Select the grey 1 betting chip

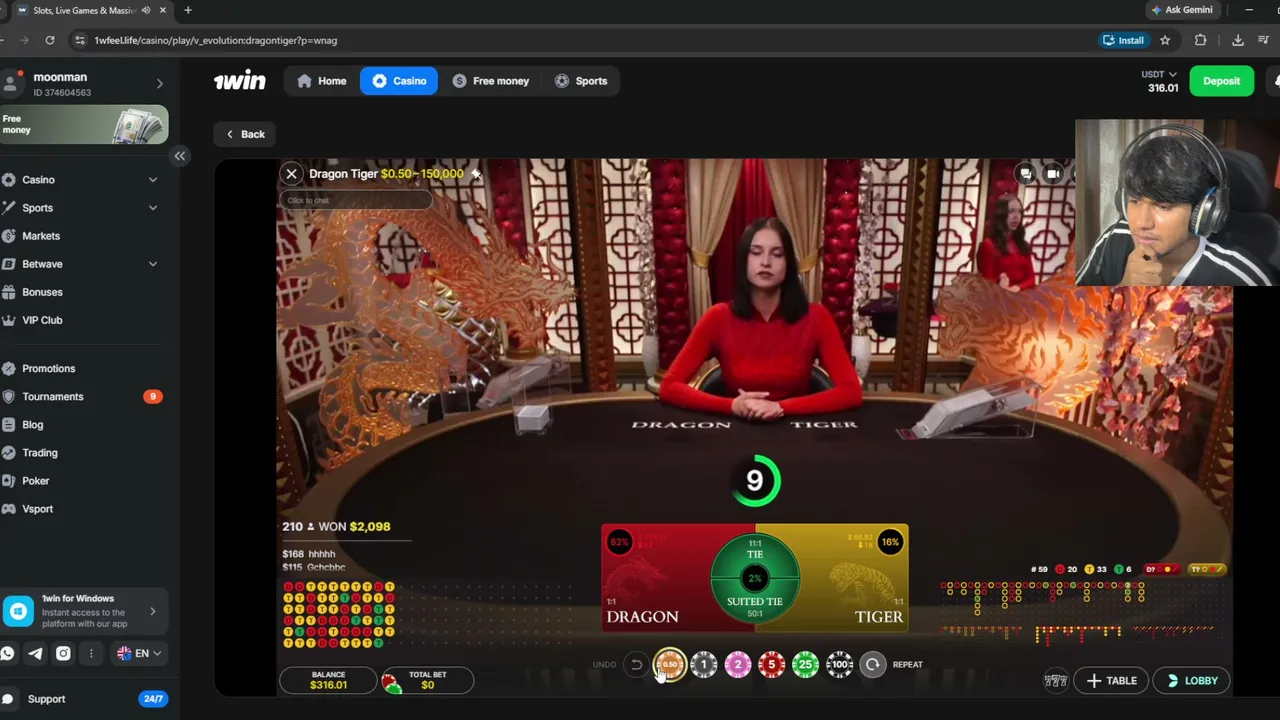pyautogui.click(x=704, y=665)
